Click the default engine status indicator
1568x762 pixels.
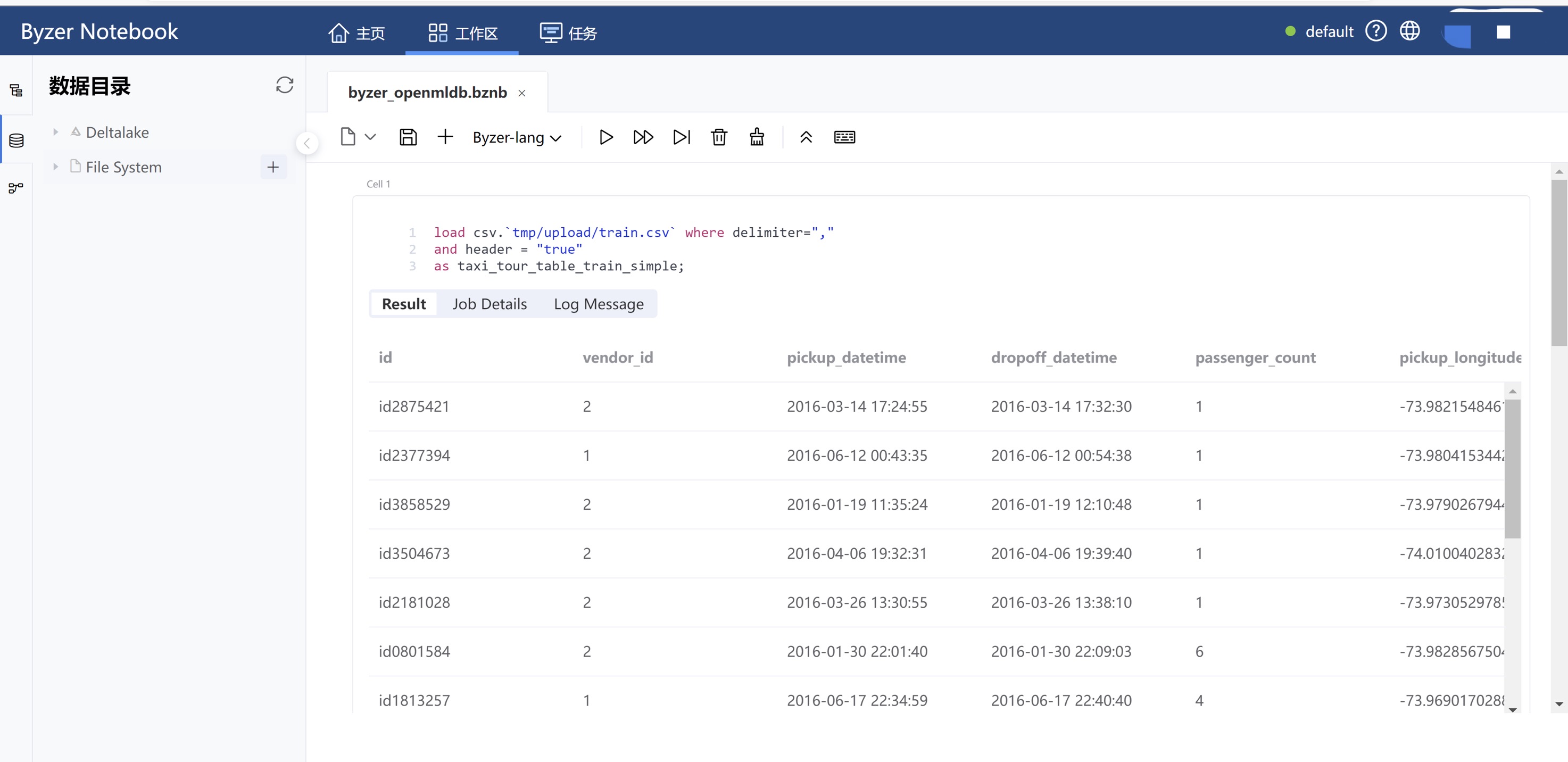(x=1318, y=31)
